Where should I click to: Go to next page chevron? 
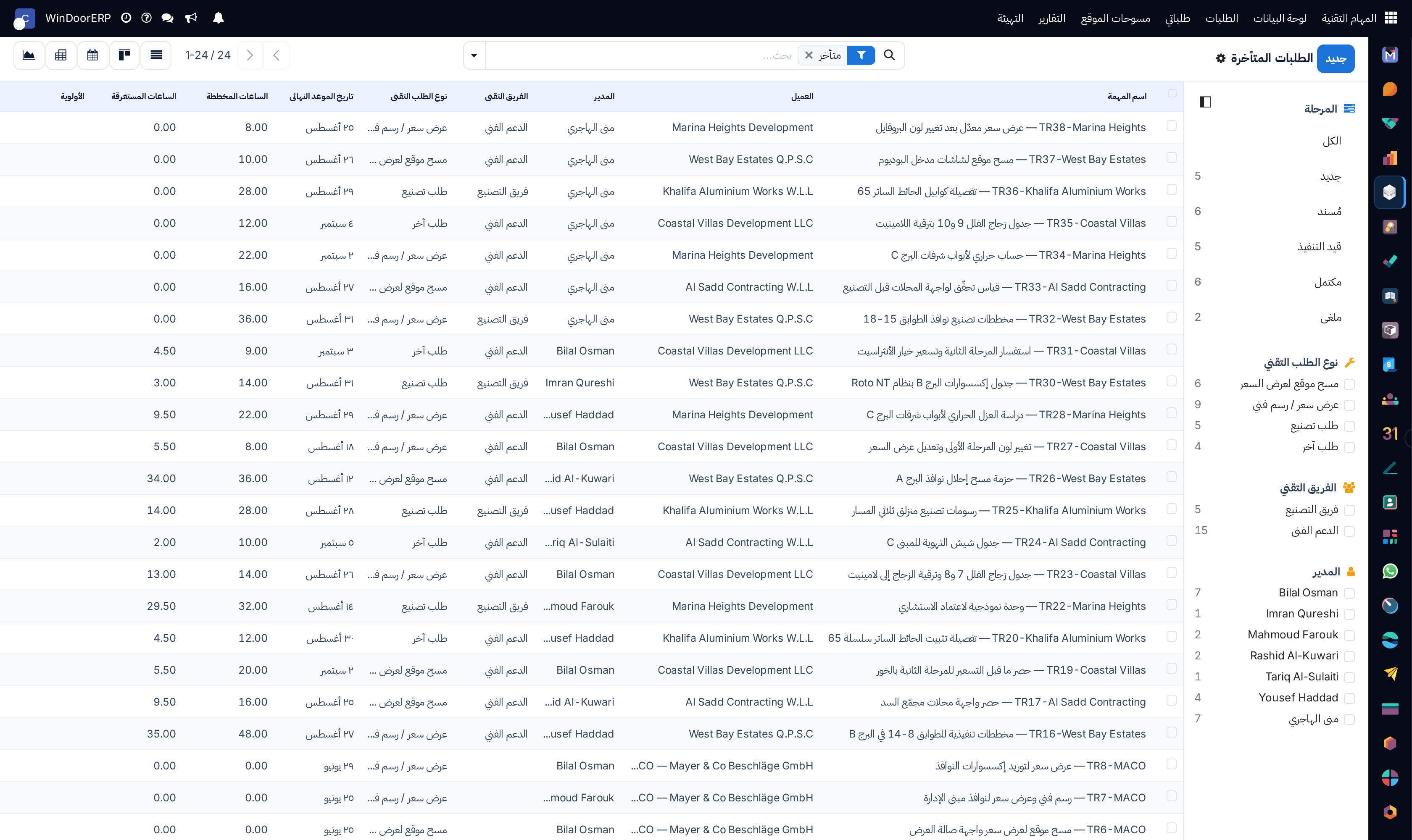point(250,55)
